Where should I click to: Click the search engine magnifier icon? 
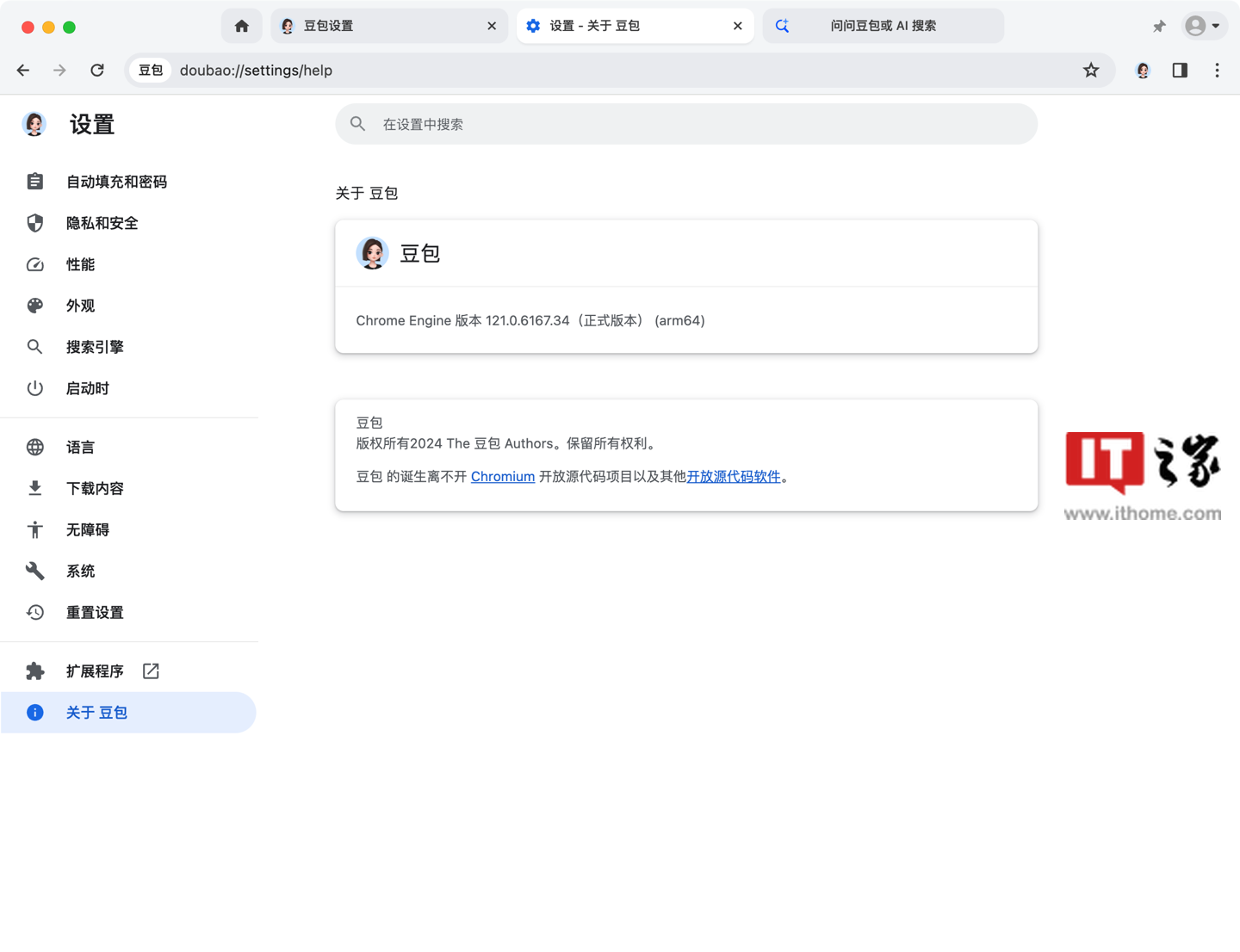pyautogui.click(x=34, y=347)
